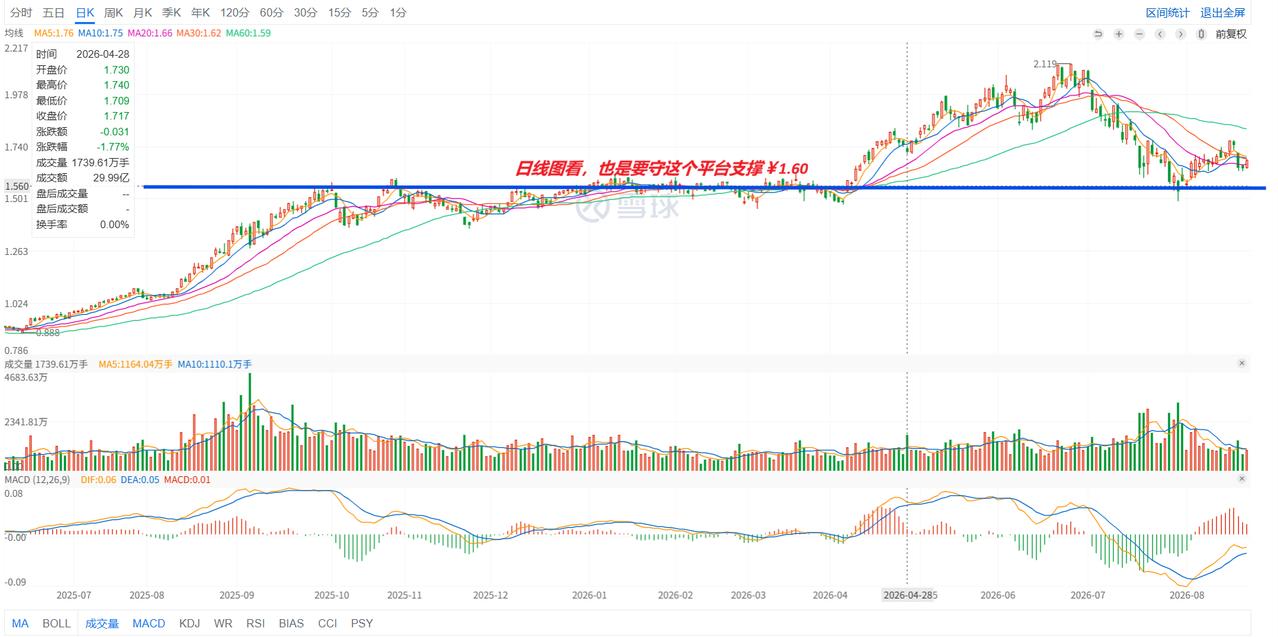Toggle the CCI indicator
The image size is (1278, 637).
click(x=327, y=623)
